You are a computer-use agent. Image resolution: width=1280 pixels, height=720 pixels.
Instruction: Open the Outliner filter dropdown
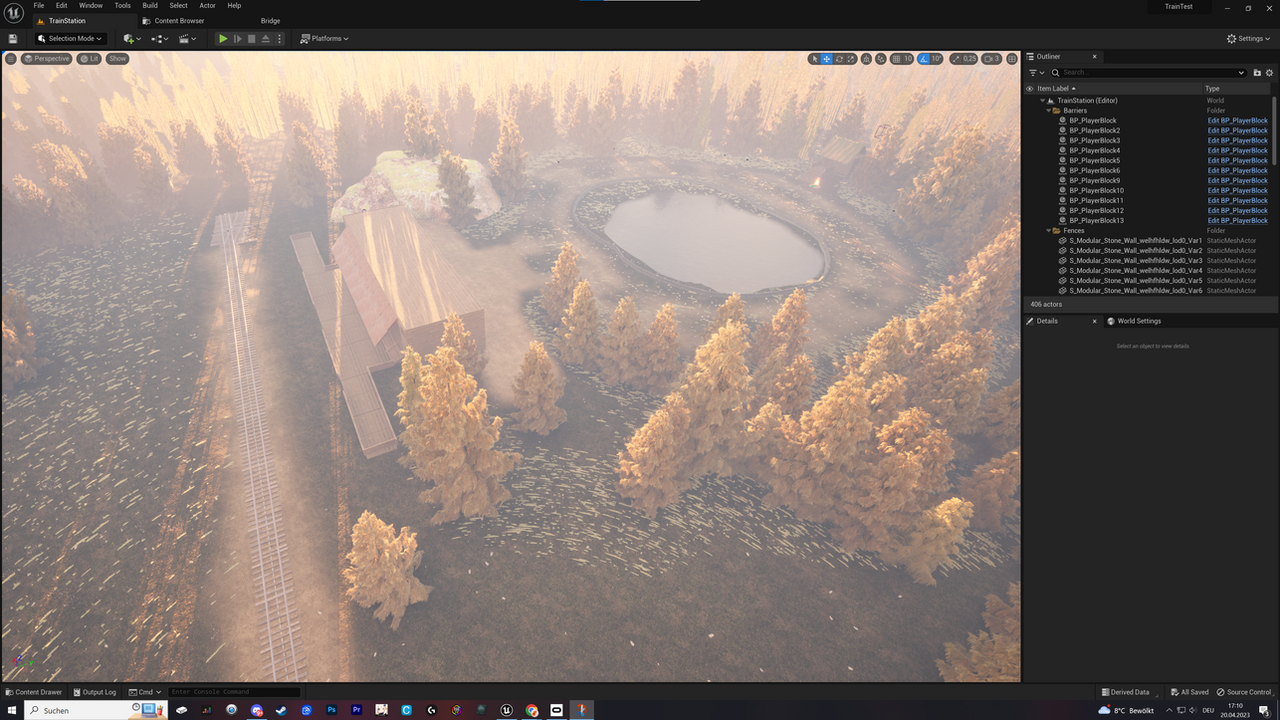click(1036, 73)
